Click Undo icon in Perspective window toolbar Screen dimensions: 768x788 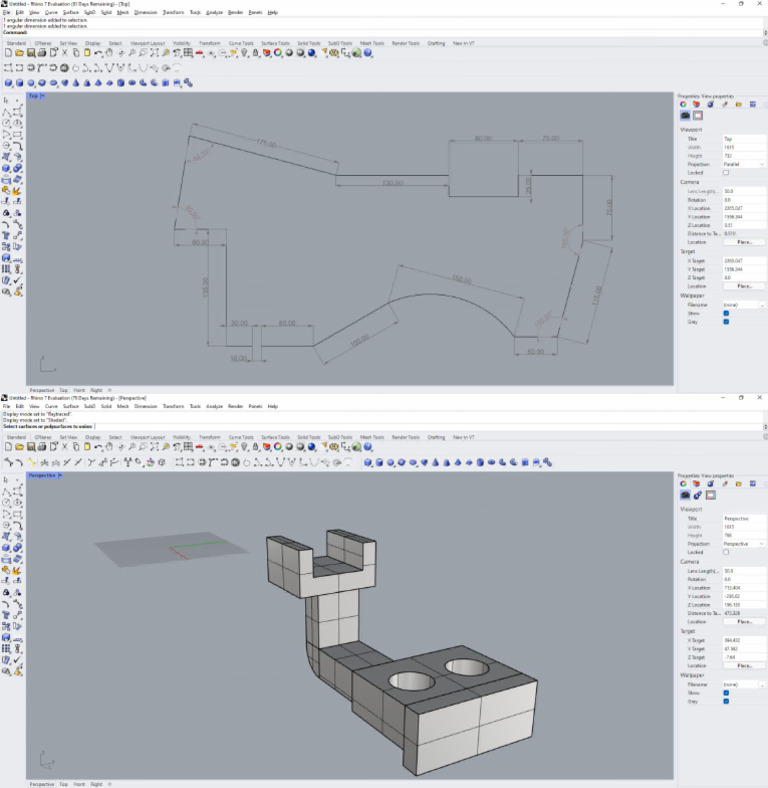click(98, 447)
